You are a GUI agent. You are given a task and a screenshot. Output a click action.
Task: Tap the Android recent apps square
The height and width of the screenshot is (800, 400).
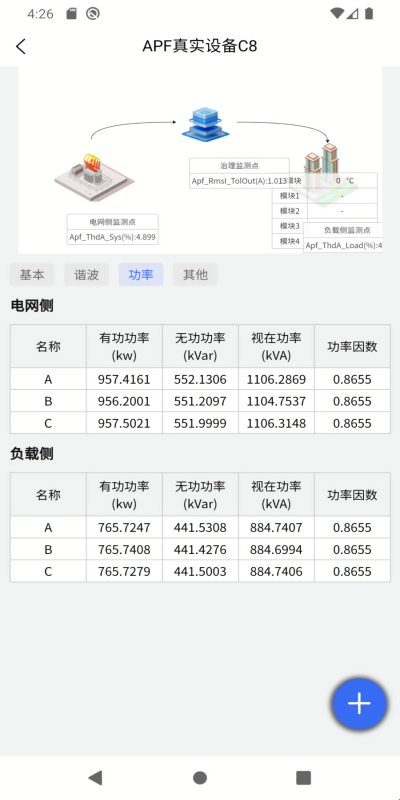304,778
